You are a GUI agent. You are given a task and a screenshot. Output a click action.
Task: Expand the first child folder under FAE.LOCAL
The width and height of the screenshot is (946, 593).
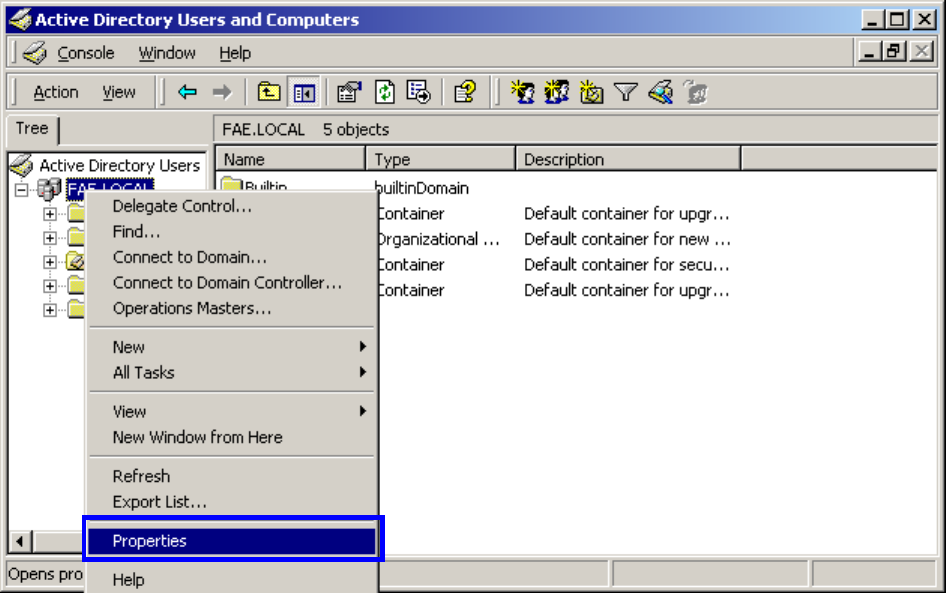click(x=50, y=214)
